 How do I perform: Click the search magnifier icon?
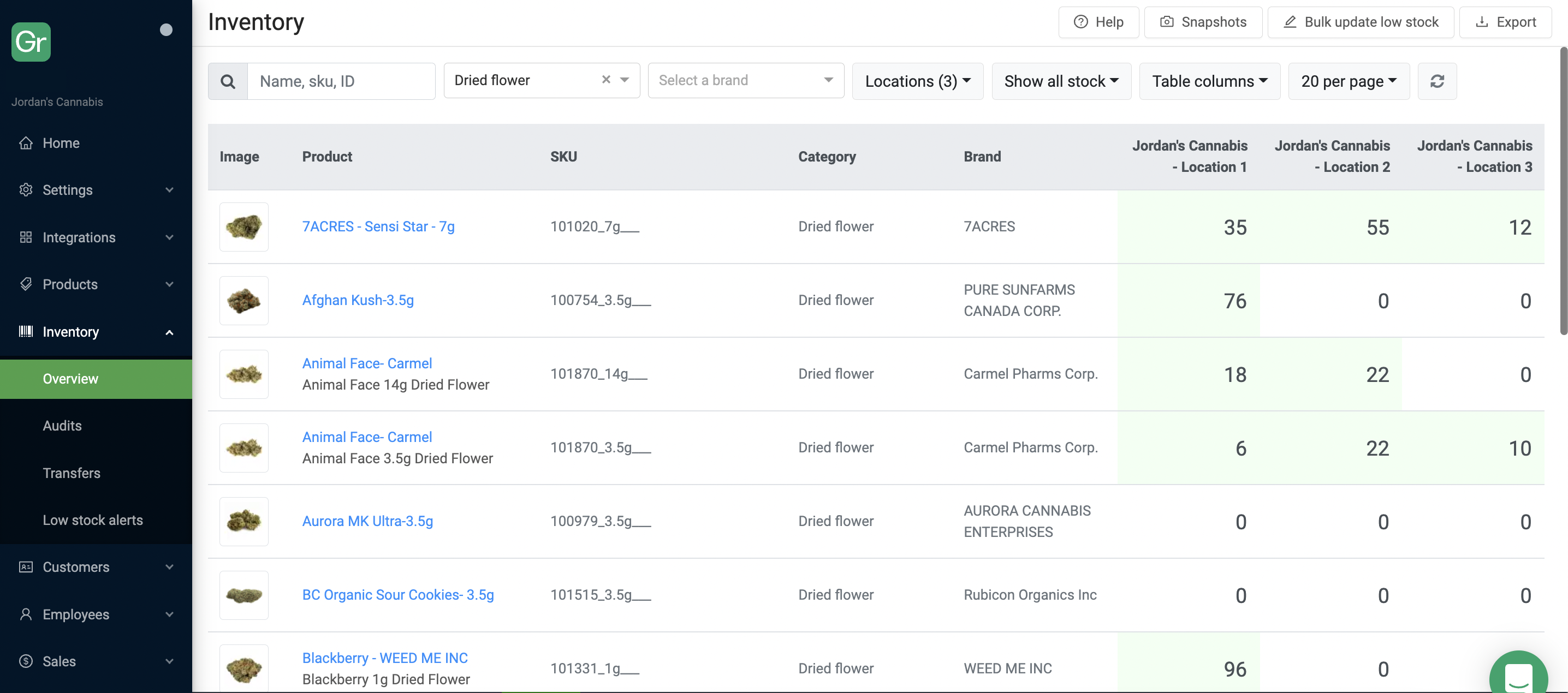[x=228, y=81]
